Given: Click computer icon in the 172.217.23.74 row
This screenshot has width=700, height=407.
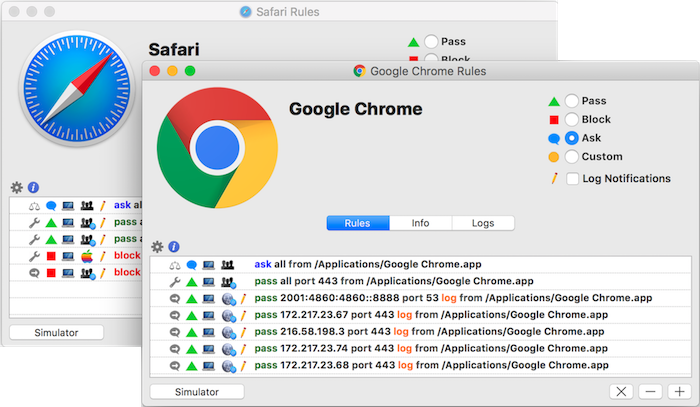Looking at the screenshot, I should [208, 349].
